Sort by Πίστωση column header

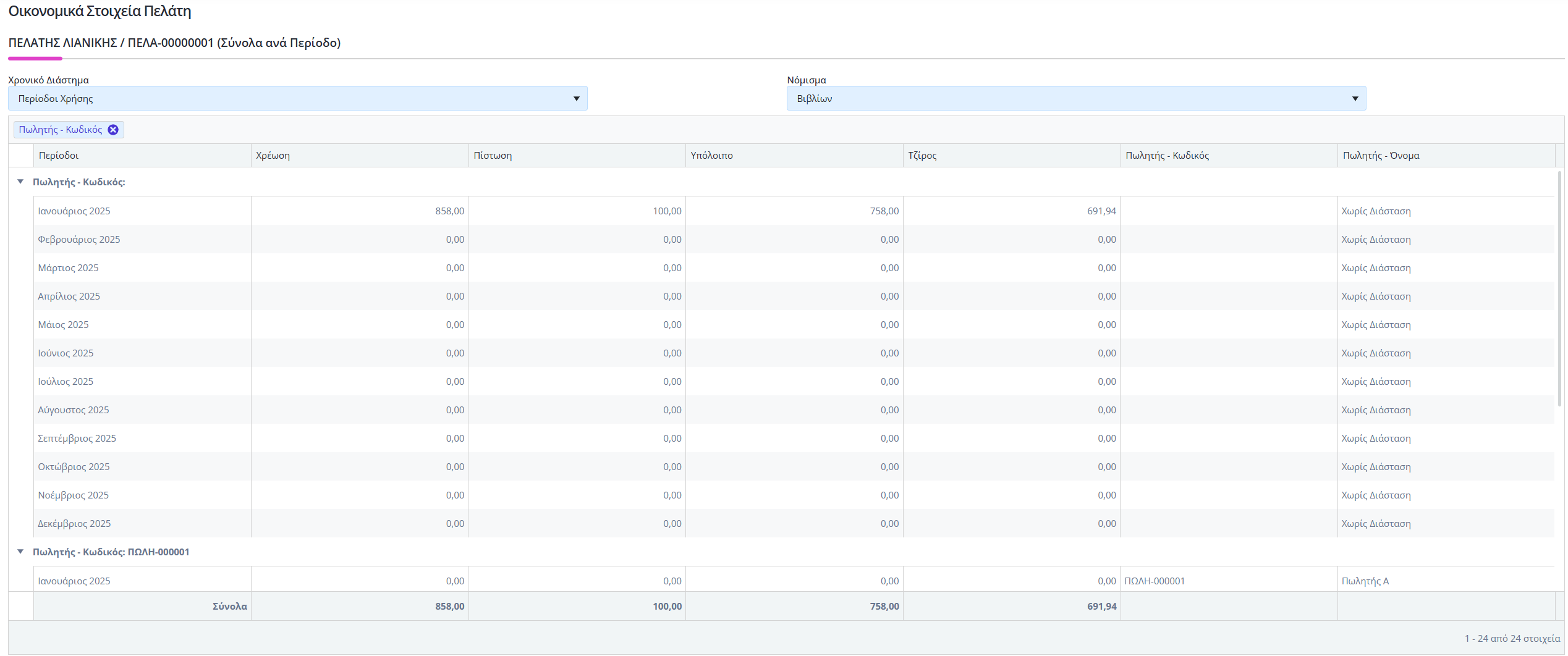pos(577,156)
